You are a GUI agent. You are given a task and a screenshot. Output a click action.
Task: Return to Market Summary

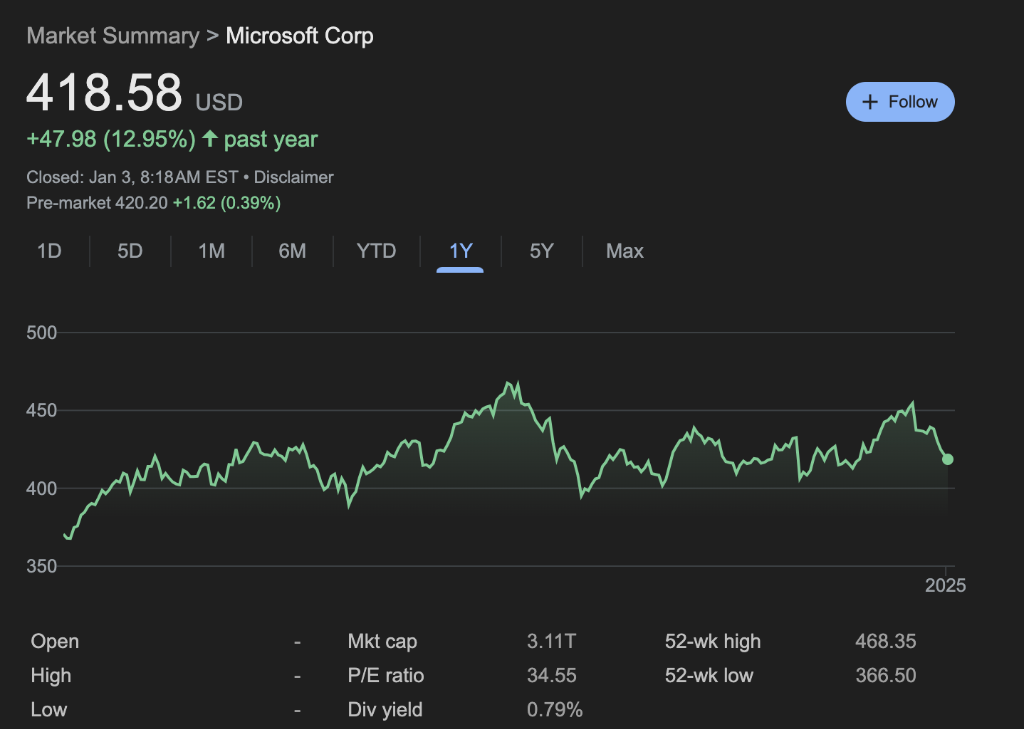(x=112, y=35)
